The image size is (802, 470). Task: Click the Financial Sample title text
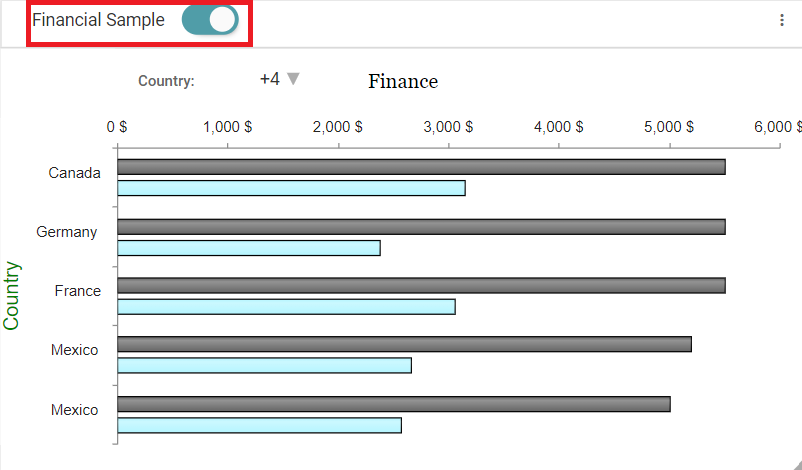tap(98, 20)
